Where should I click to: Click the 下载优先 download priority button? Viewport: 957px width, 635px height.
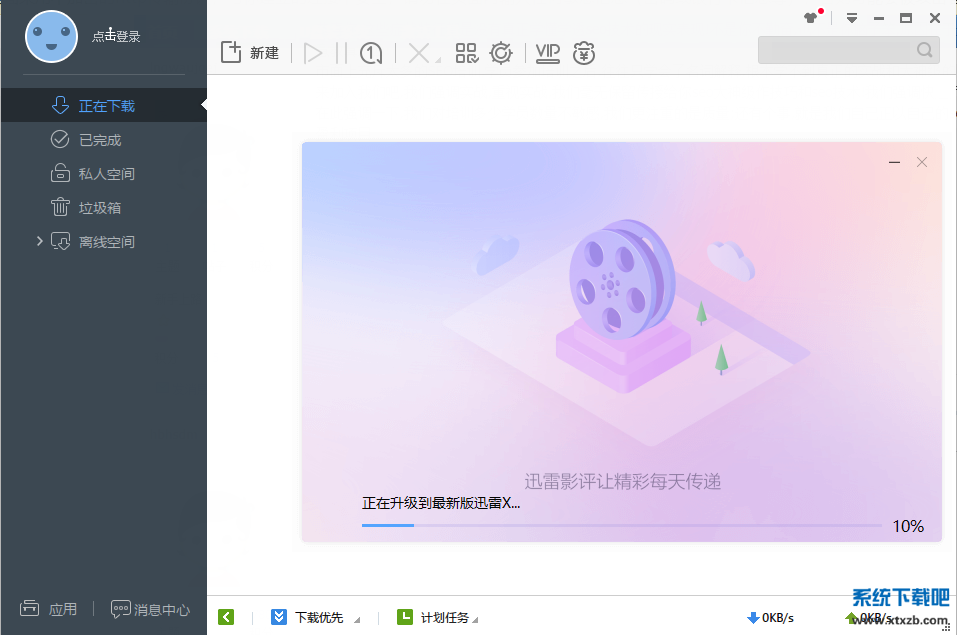point(308,617)
